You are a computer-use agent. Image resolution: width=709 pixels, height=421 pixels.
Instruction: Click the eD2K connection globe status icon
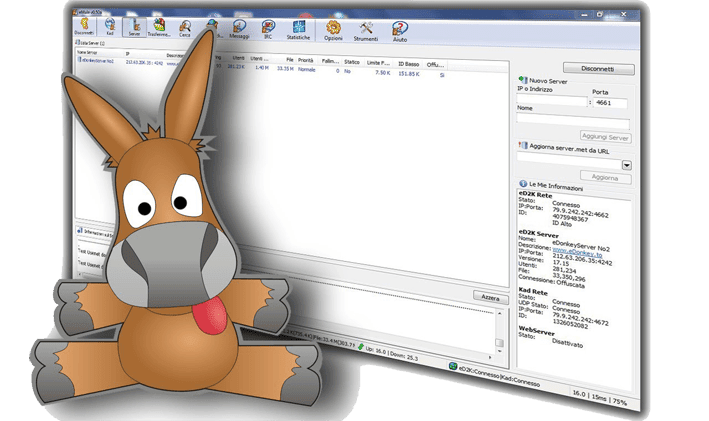tap(453, 366)
